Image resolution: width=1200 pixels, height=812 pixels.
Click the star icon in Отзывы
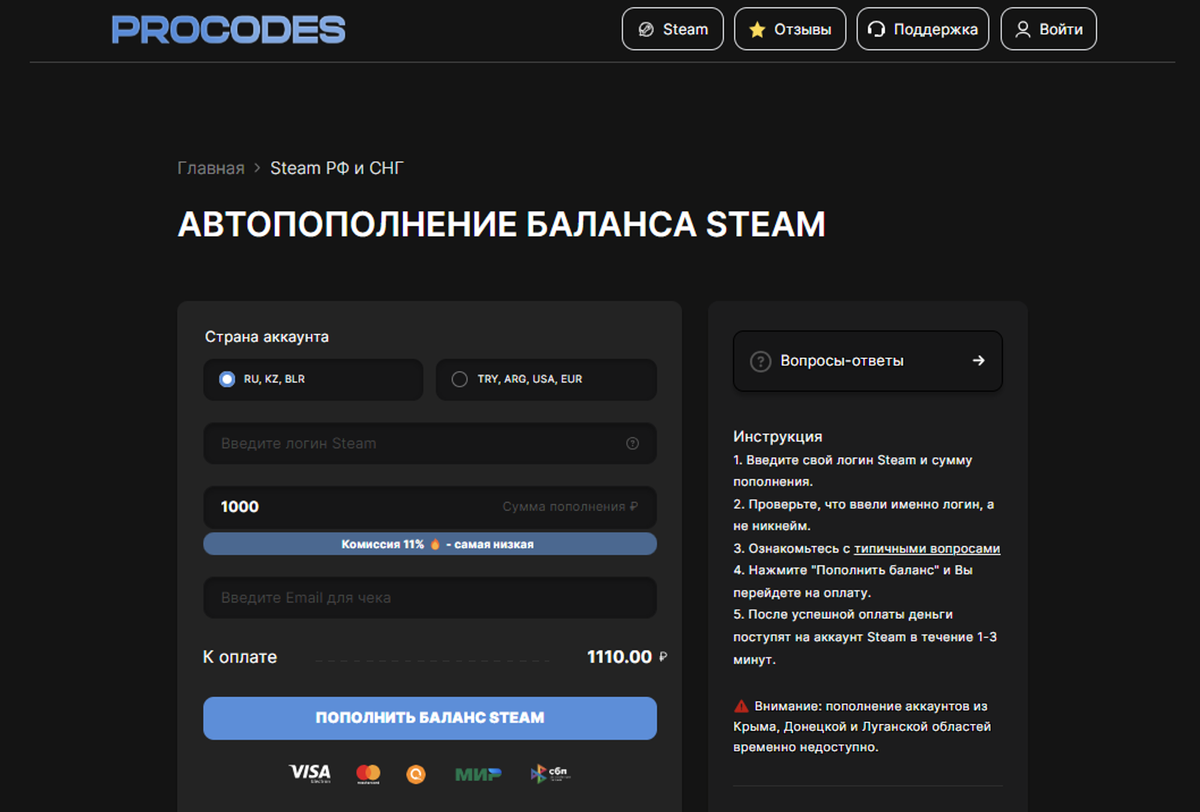coord(757,29)
